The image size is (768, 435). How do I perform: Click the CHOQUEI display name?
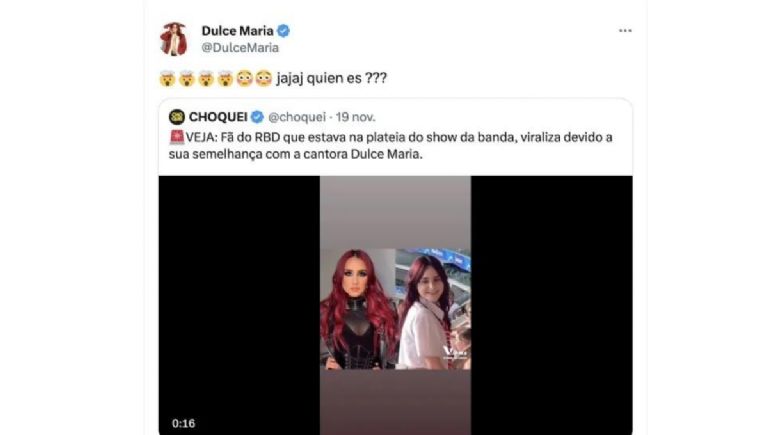[218, 117]
